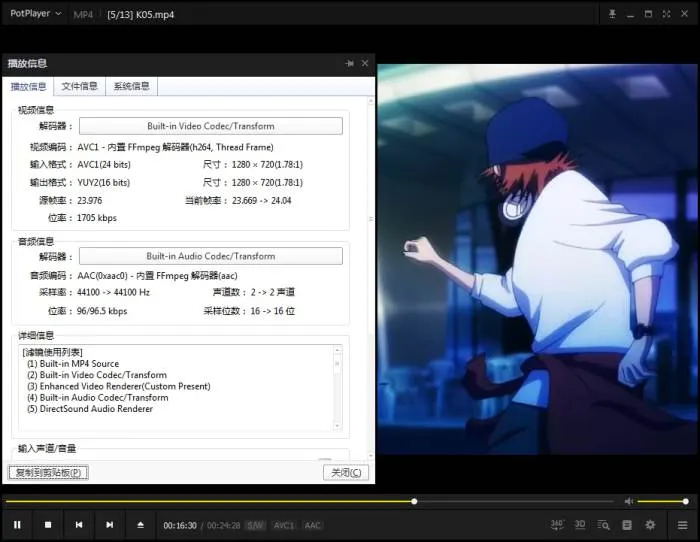Select (2) Built-in Video Codec/Transform row

tap(97, 375)
